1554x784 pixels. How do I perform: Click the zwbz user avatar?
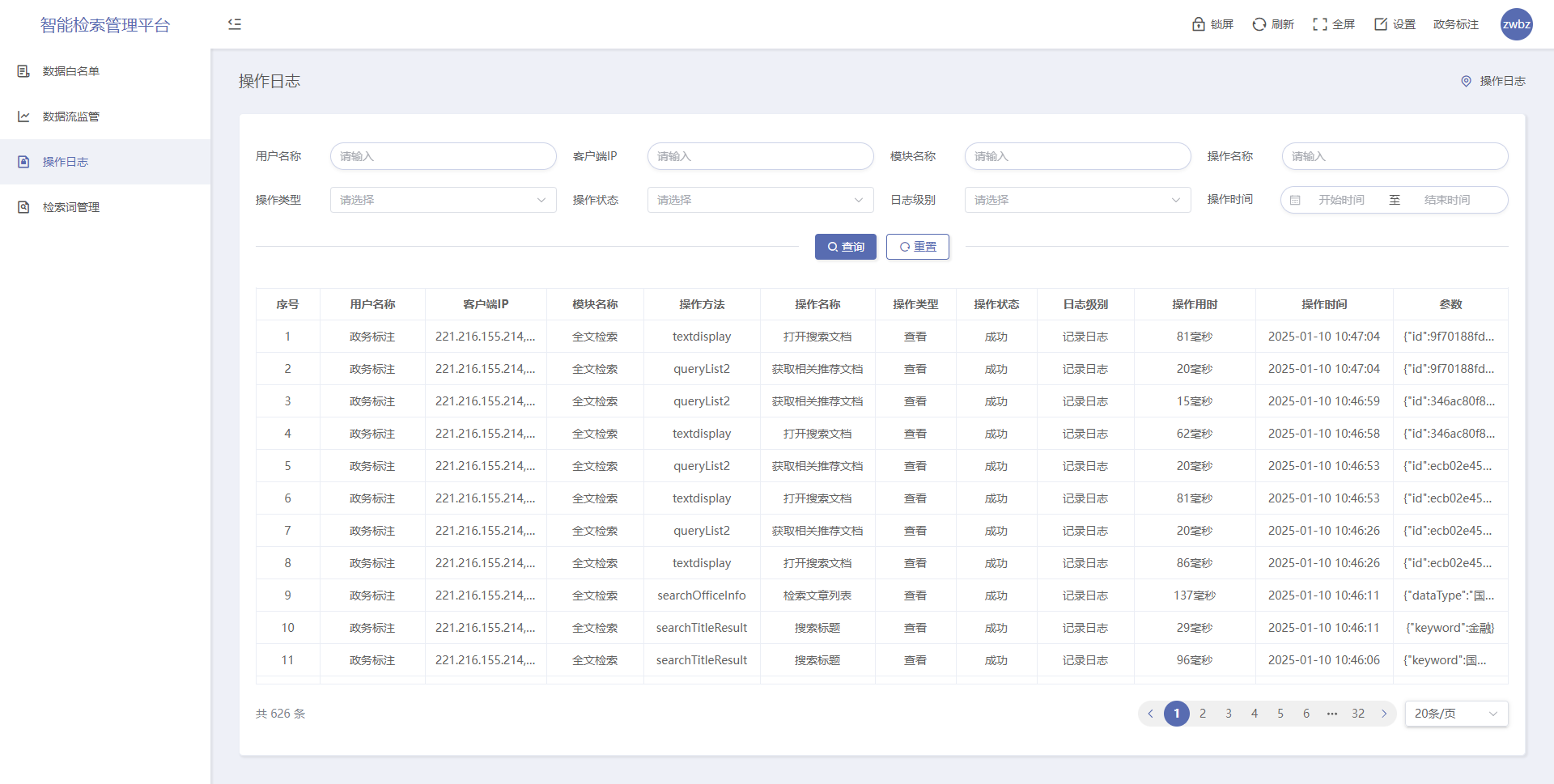click(x=1516, y=24)
